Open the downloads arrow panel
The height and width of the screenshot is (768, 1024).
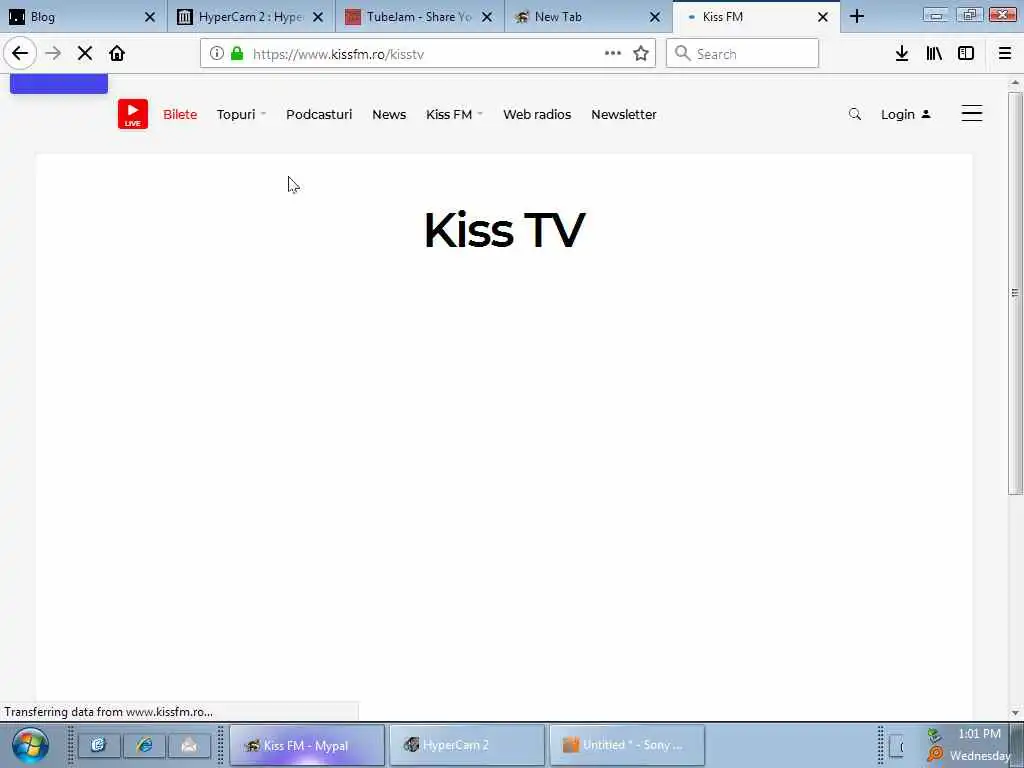pyautogui.click(x=902, y=54)
